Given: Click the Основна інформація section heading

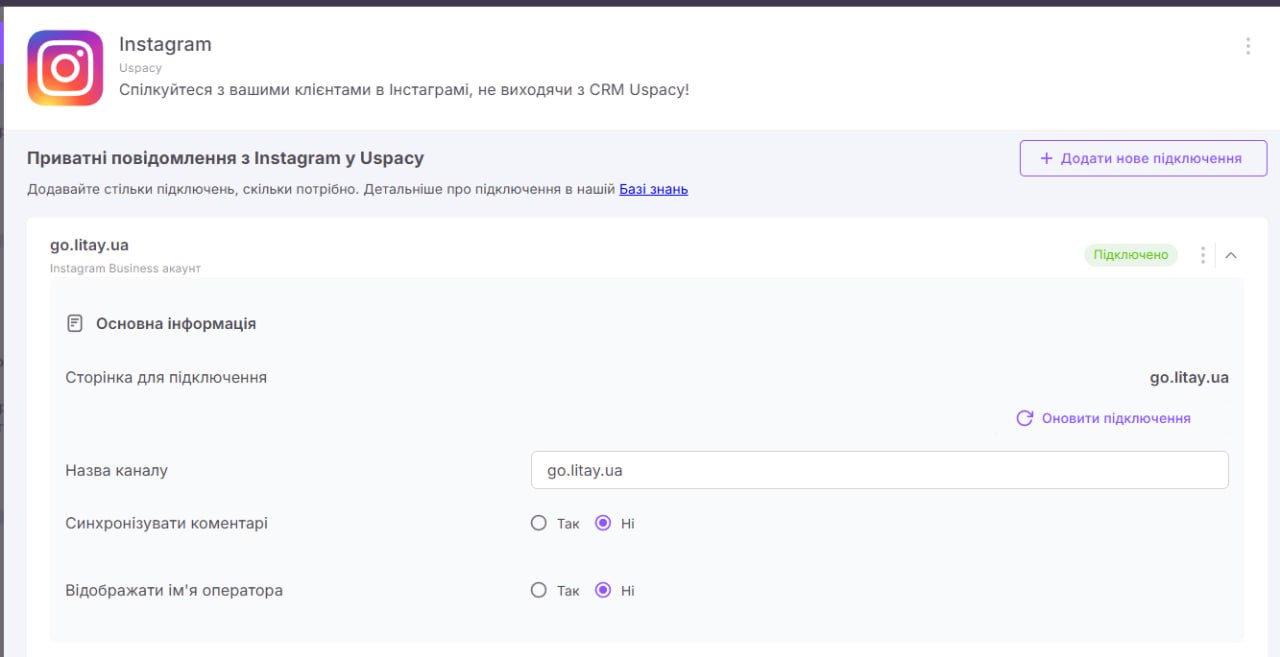Looking at the screenshot, I should (x=176, y=324).
